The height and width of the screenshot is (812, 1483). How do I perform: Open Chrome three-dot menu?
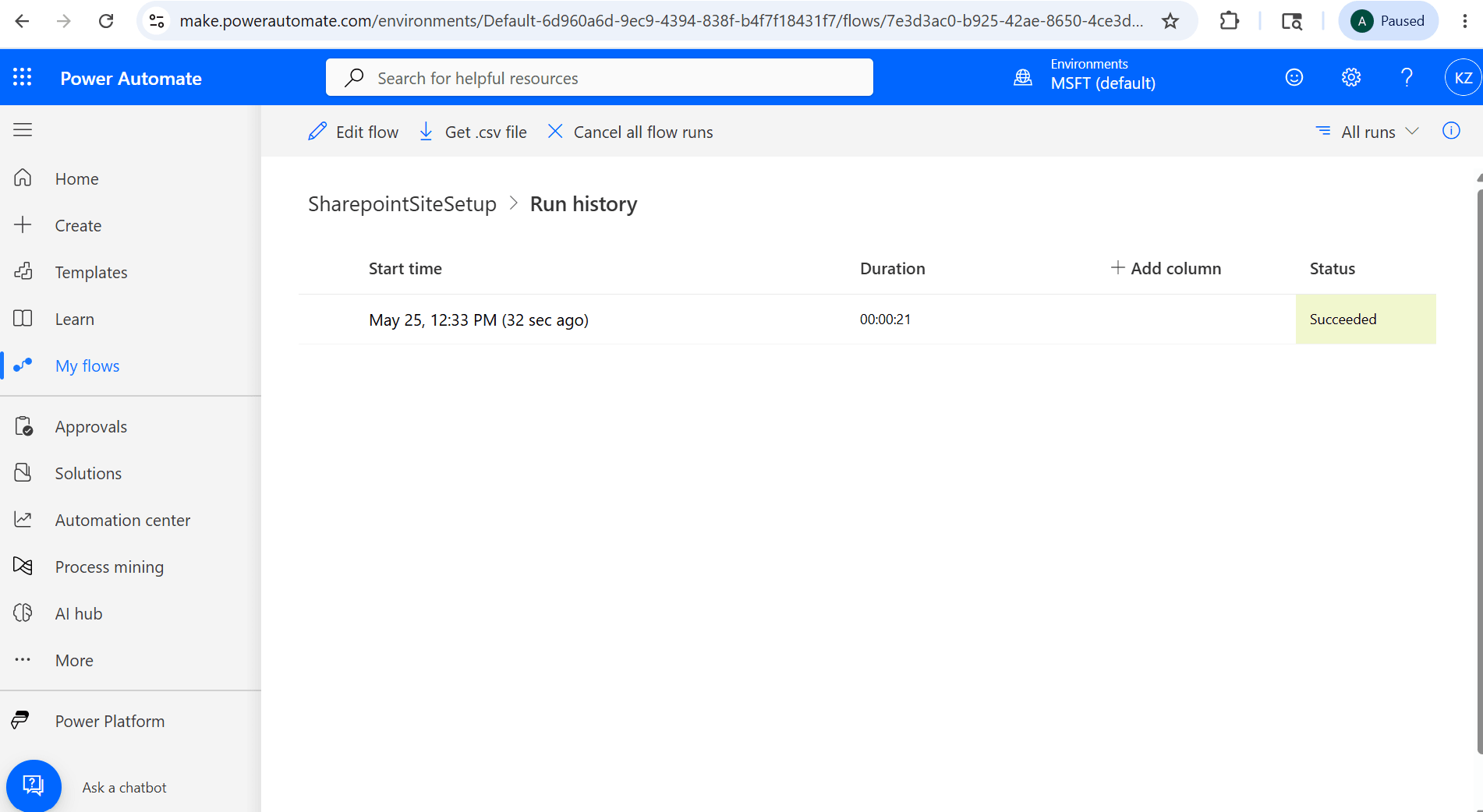[x=1464, y=21]
